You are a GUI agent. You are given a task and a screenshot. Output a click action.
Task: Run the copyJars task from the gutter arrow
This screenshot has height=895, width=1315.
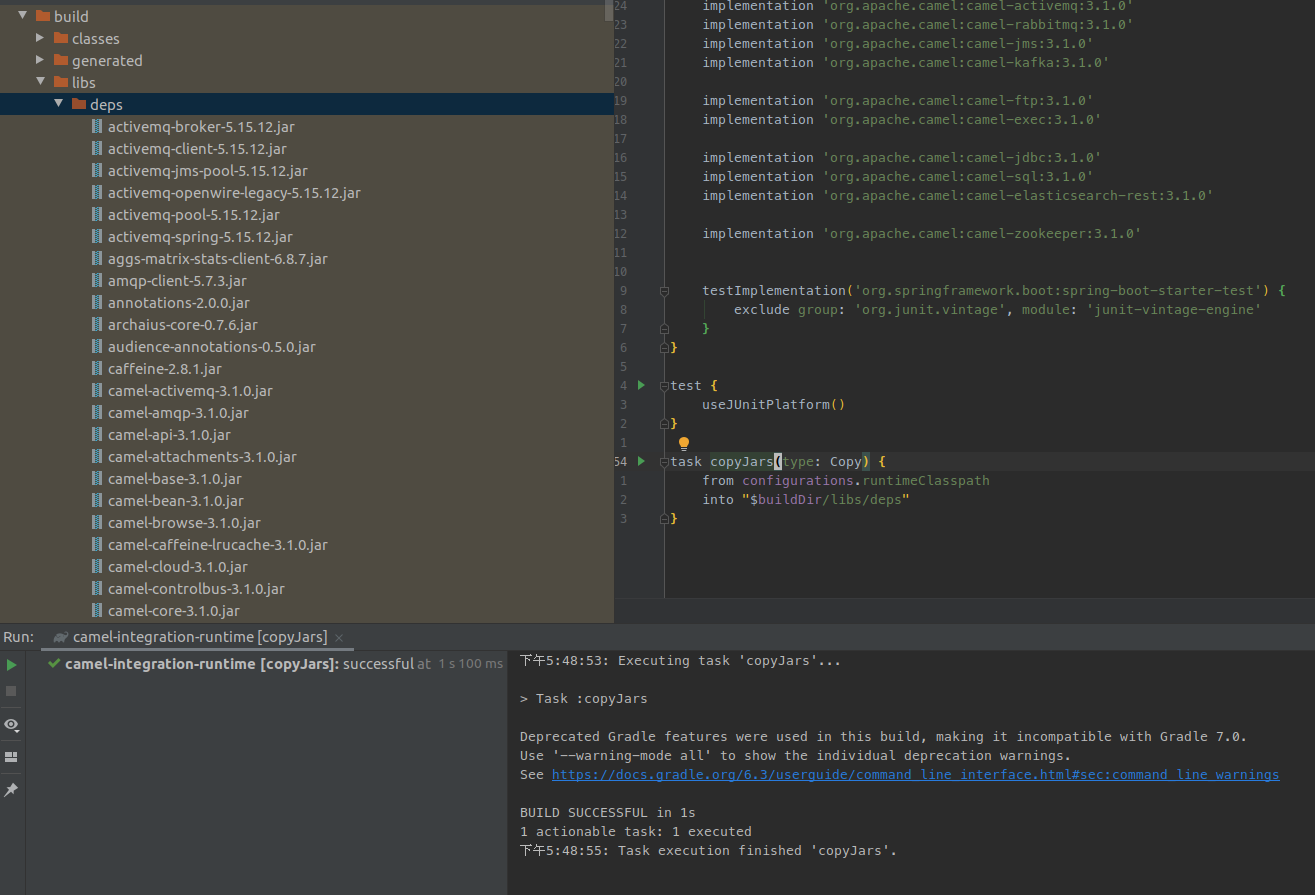(641, 461)
